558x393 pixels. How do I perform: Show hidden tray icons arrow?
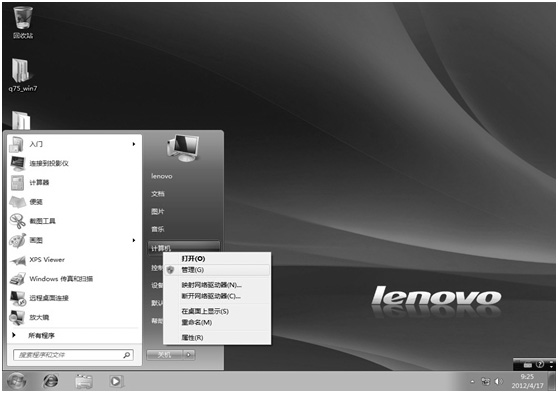coord(472,382)
